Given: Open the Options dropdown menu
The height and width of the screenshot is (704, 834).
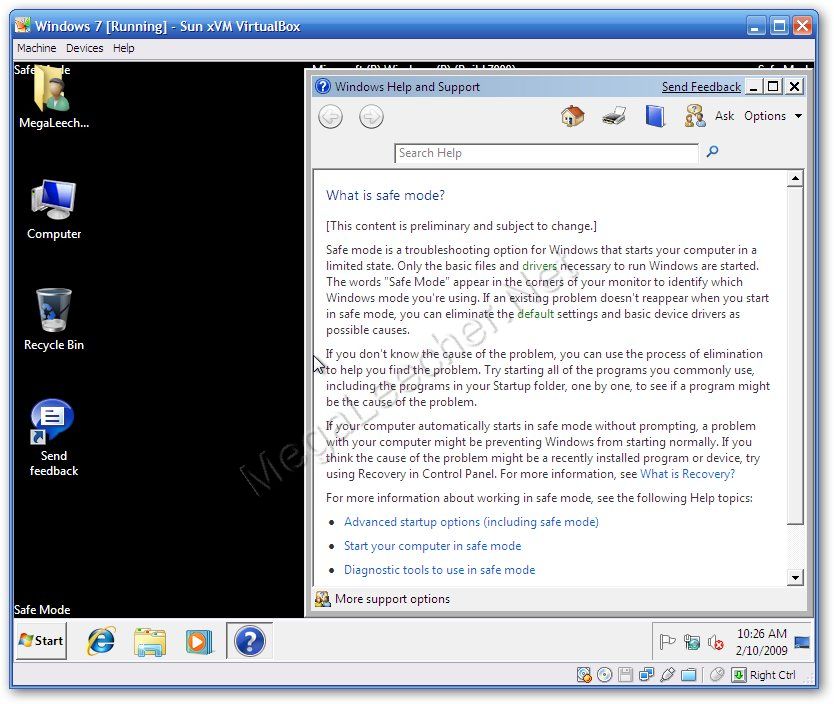Looking at the screenshot, I should pyautogui.click(x=772, y=116).
